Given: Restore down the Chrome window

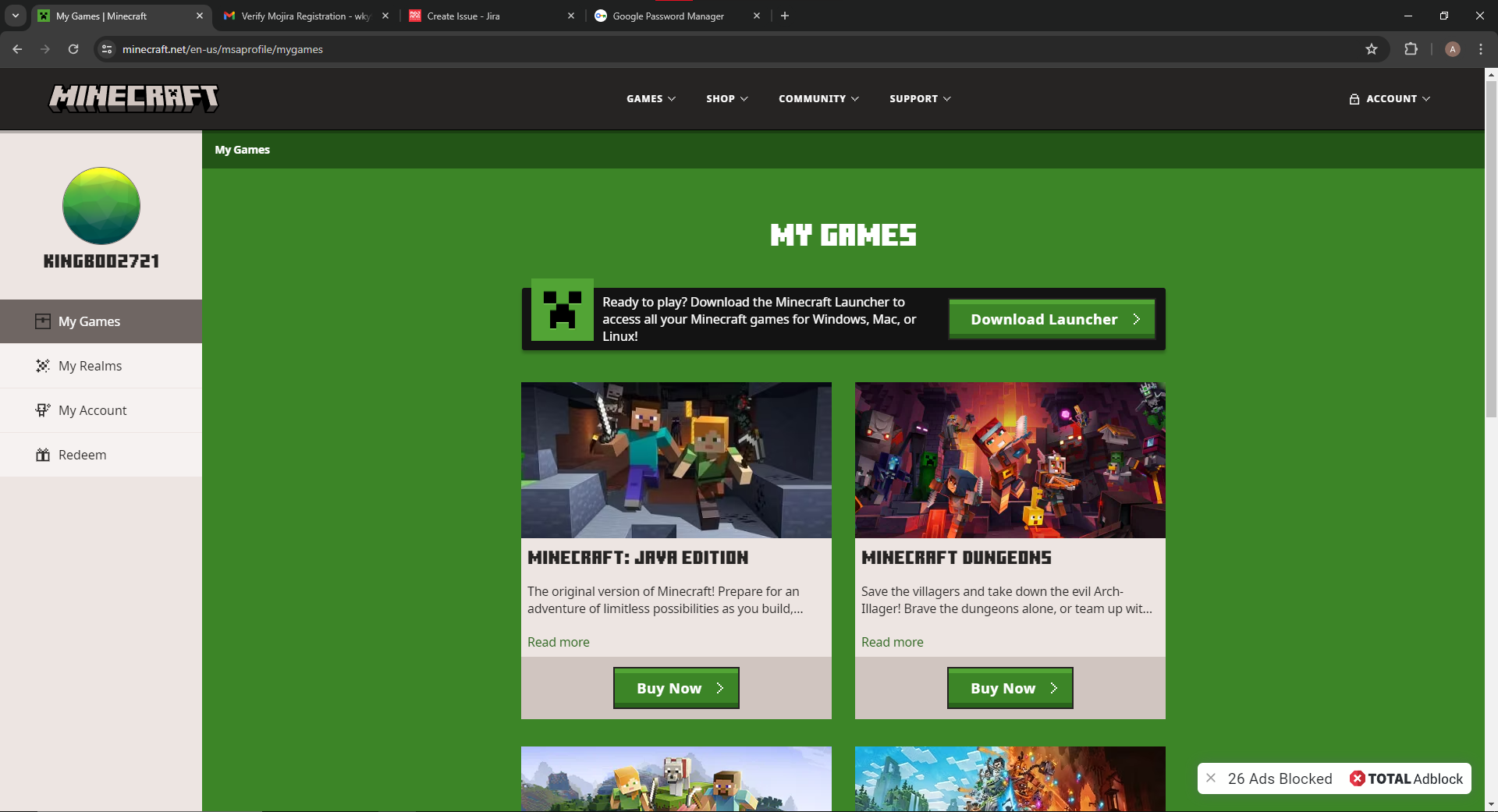Looking at the screenshot, I should (1444, 16).
